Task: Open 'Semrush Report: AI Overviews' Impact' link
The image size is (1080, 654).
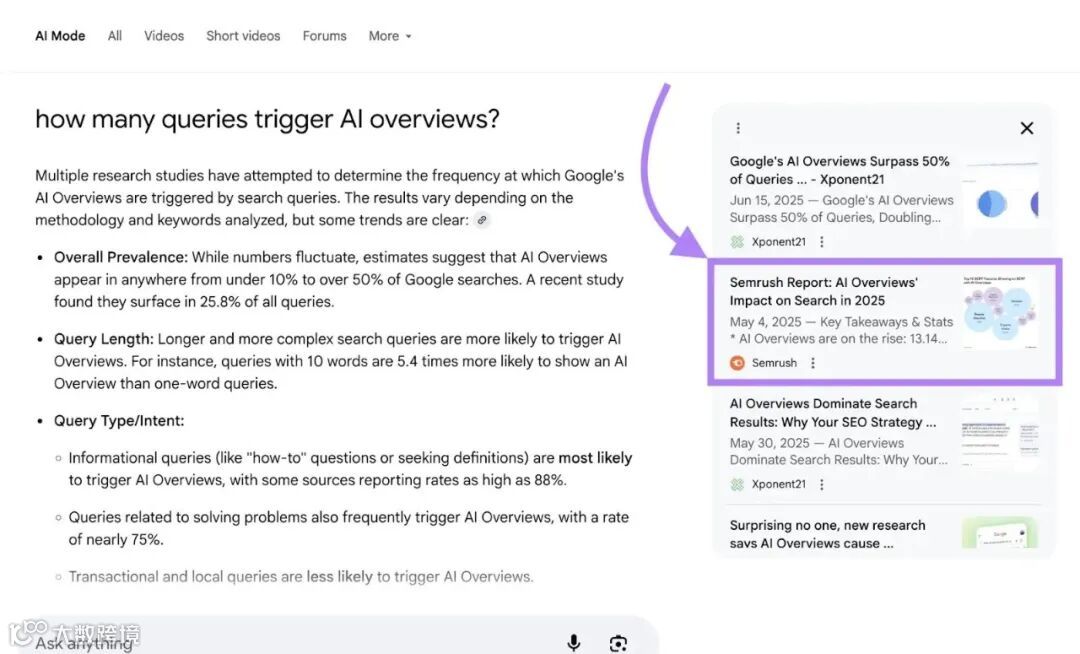Action: pyautogui.click(x=823, y=291)
